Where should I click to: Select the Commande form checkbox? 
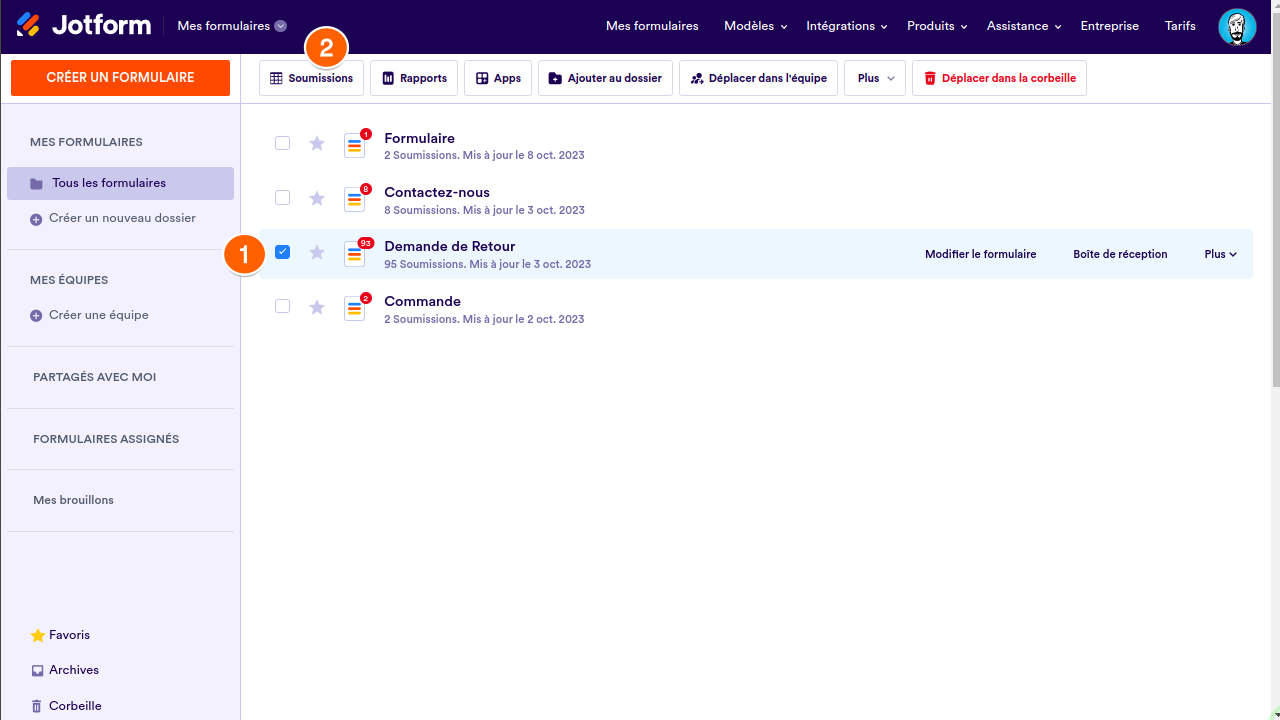pos(282,306)
